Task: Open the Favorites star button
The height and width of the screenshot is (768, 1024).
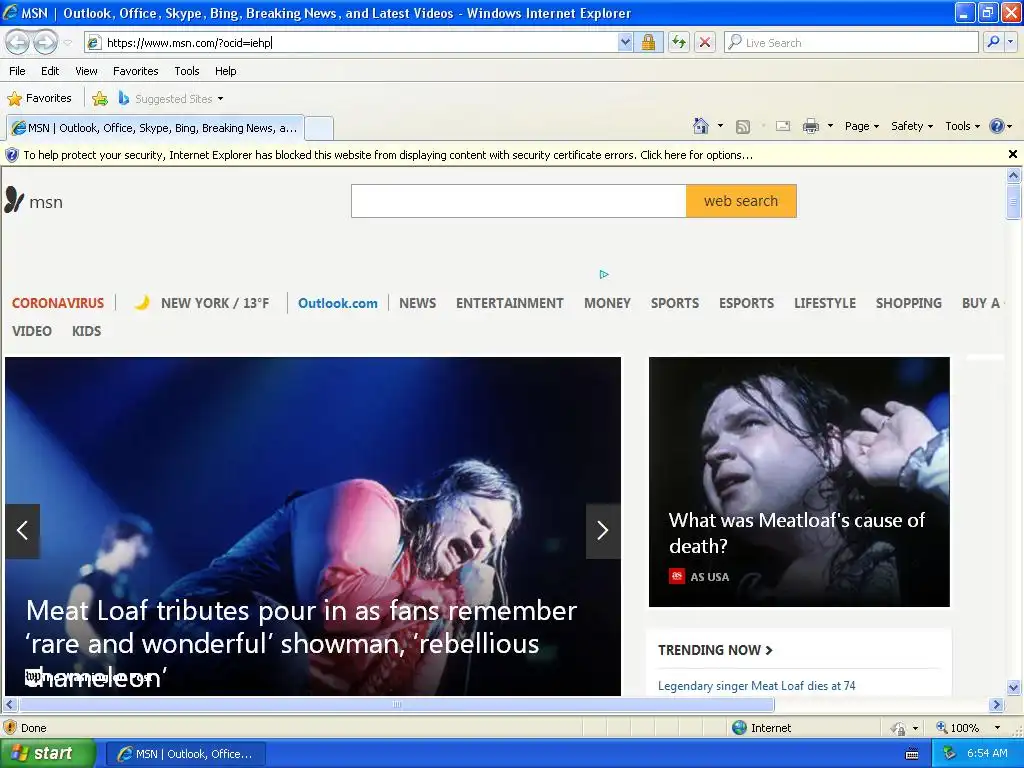Action: tap(39, 99)
